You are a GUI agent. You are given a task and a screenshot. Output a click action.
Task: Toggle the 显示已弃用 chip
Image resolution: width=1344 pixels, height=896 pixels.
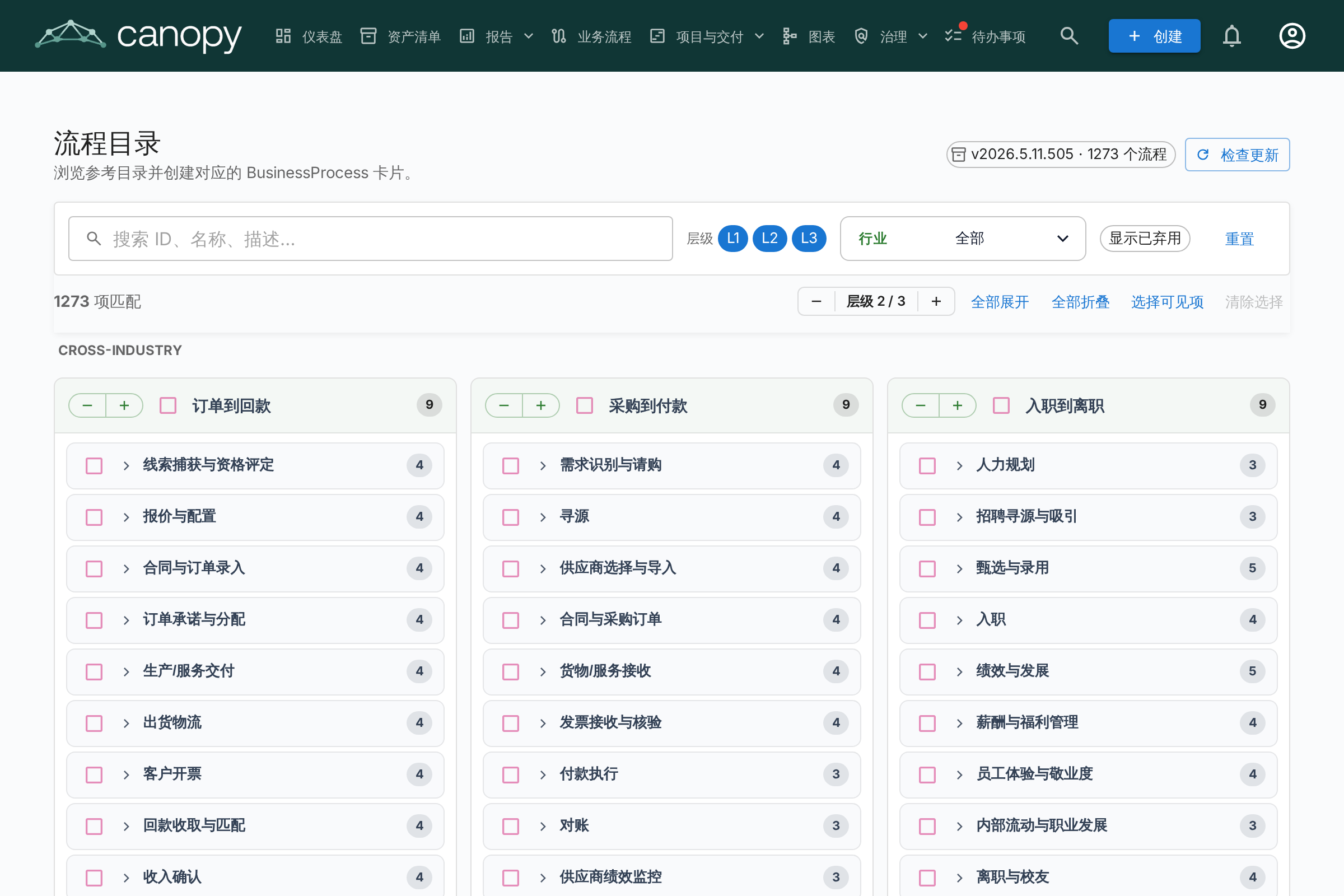1145,239
